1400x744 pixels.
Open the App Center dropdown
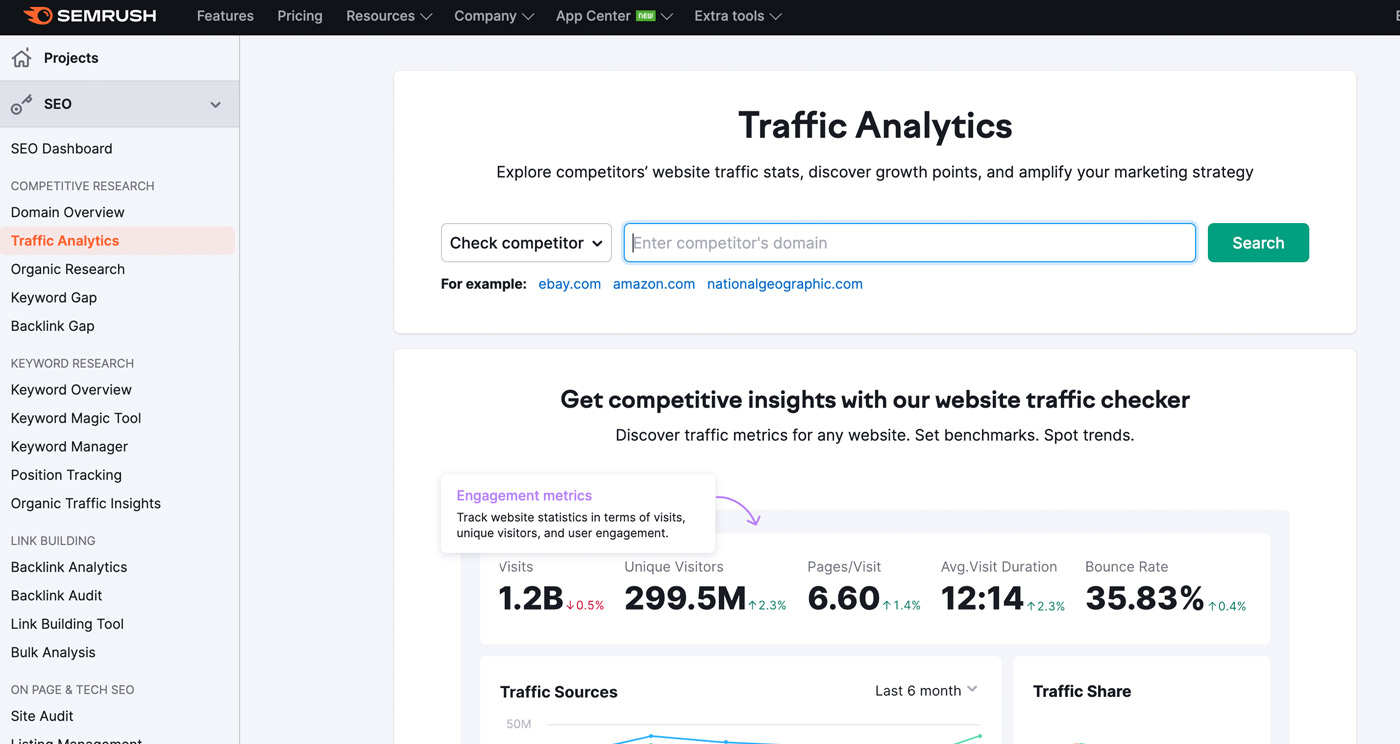click(x=614, y=16)
